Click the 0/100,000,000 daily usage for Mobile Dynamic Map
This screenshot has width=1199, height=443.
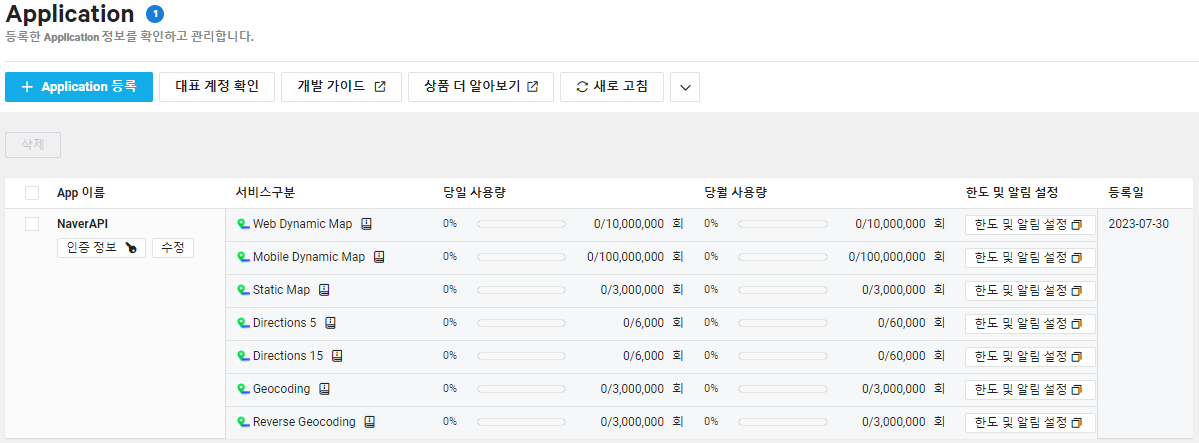[625, 257]
